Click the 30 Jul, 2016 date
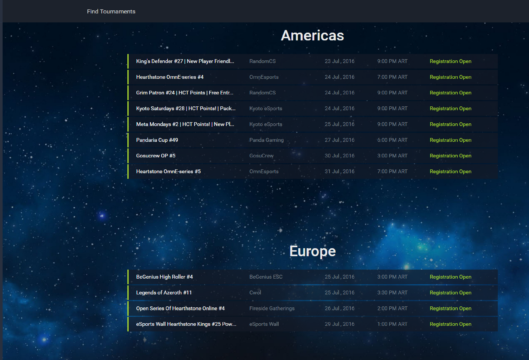Screen dimensions: 529x360 pyautogui.click(x=339, y=156)
